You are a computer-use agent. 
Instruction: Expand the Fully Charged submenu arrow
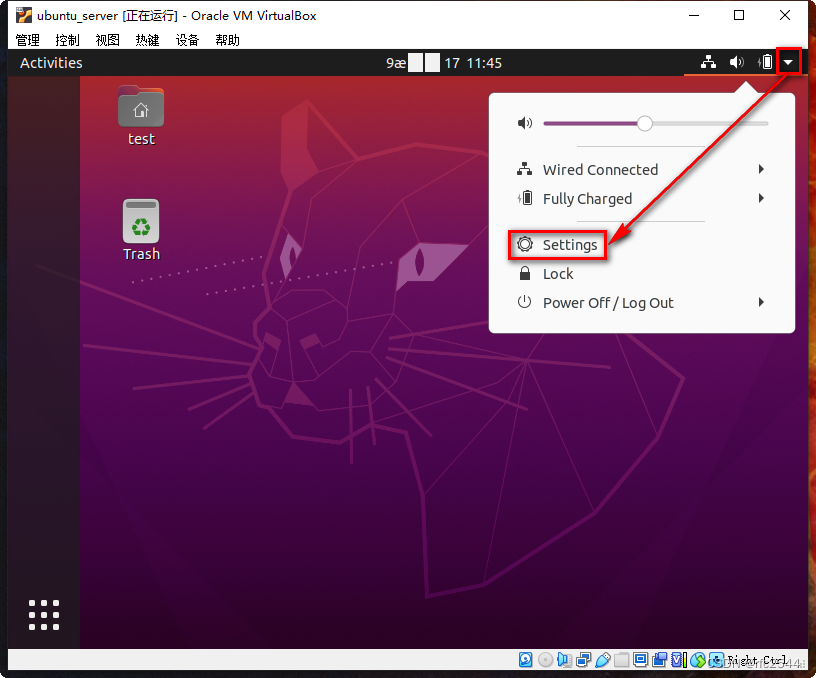(x=761, y=198)
